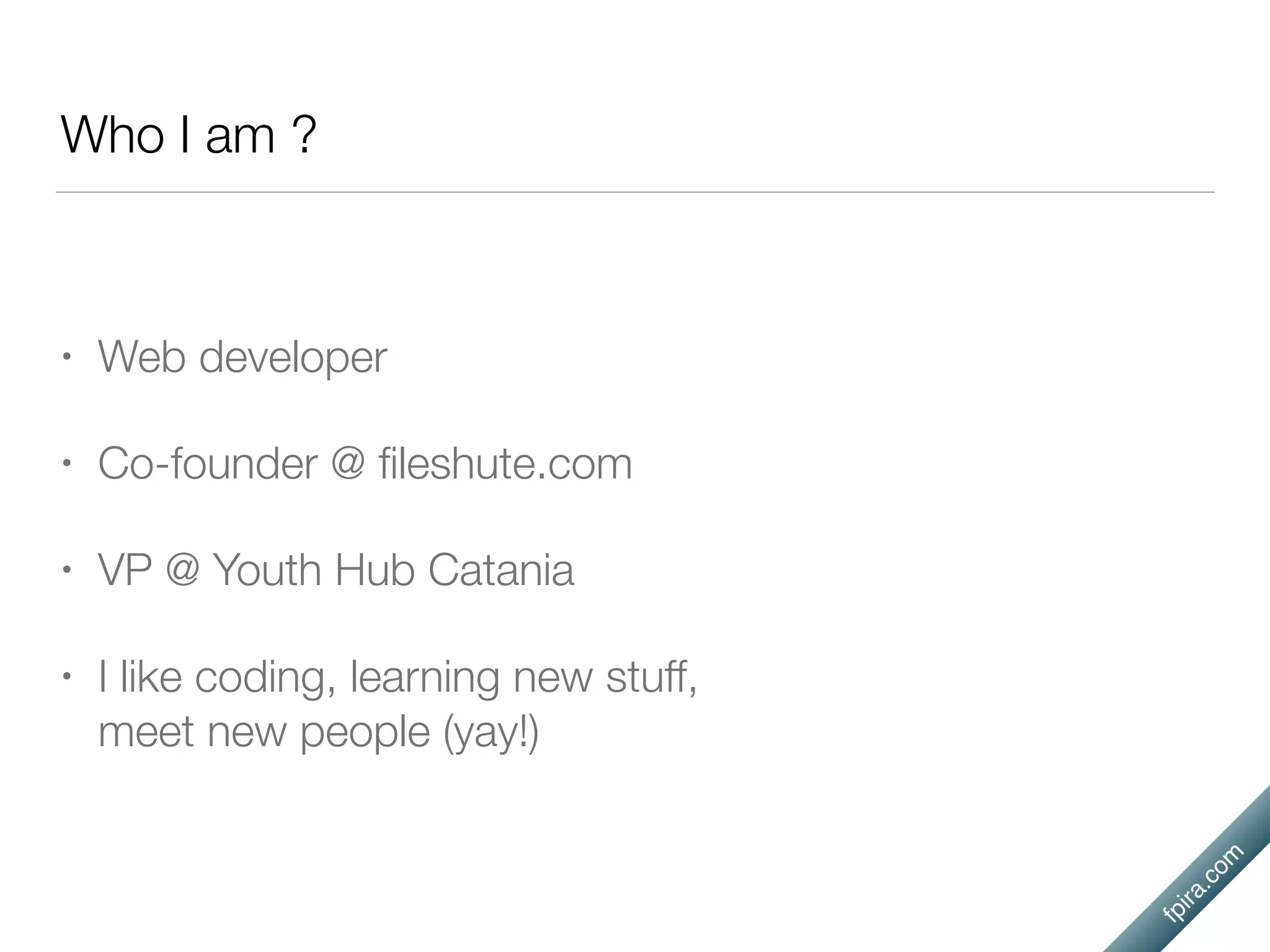Select the "Web developer" bullet text
1270x952 pixels.
tap(242, 358)
